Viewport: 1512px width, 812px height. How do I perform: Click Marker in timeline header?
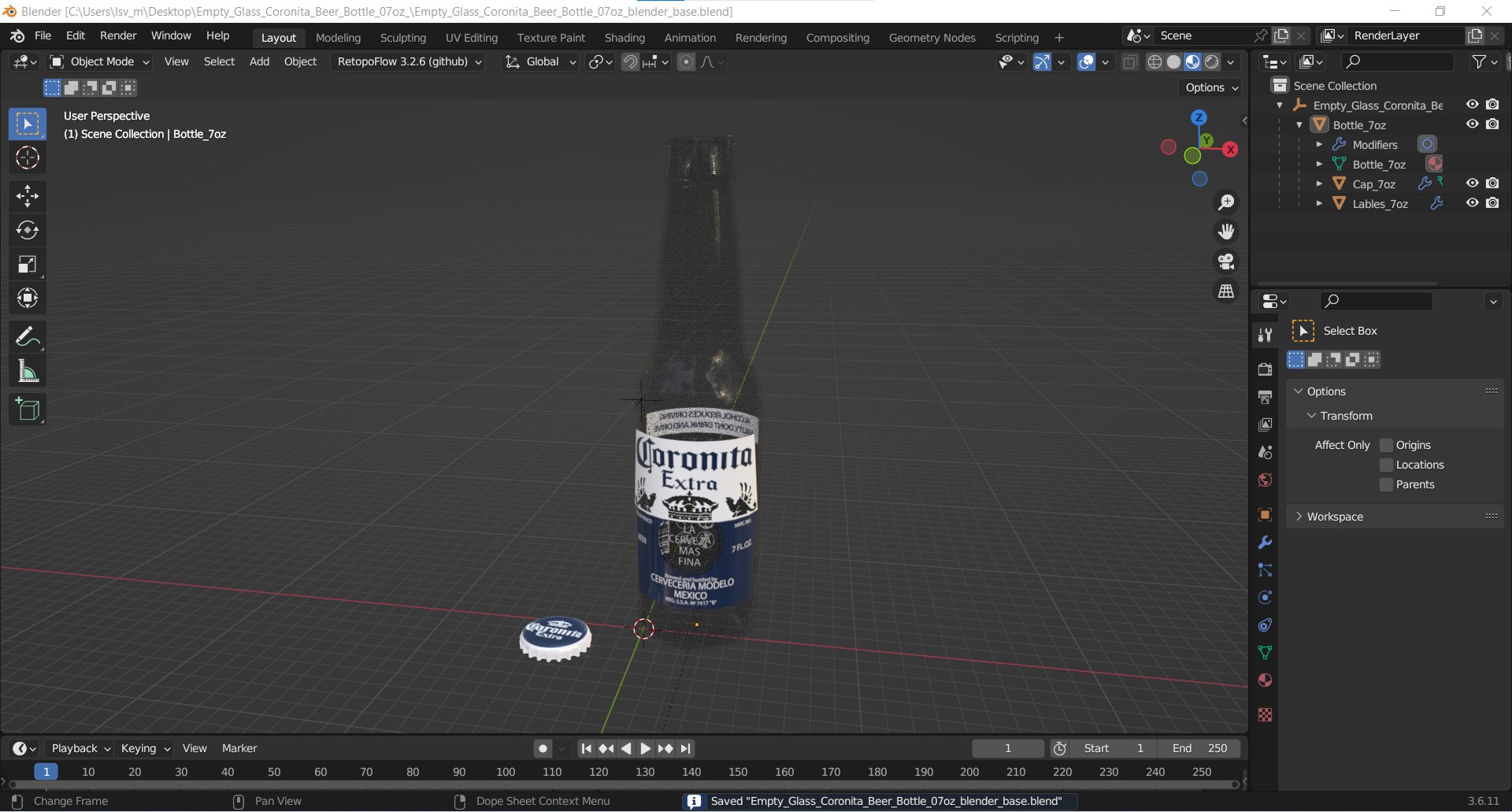(239, 748)
